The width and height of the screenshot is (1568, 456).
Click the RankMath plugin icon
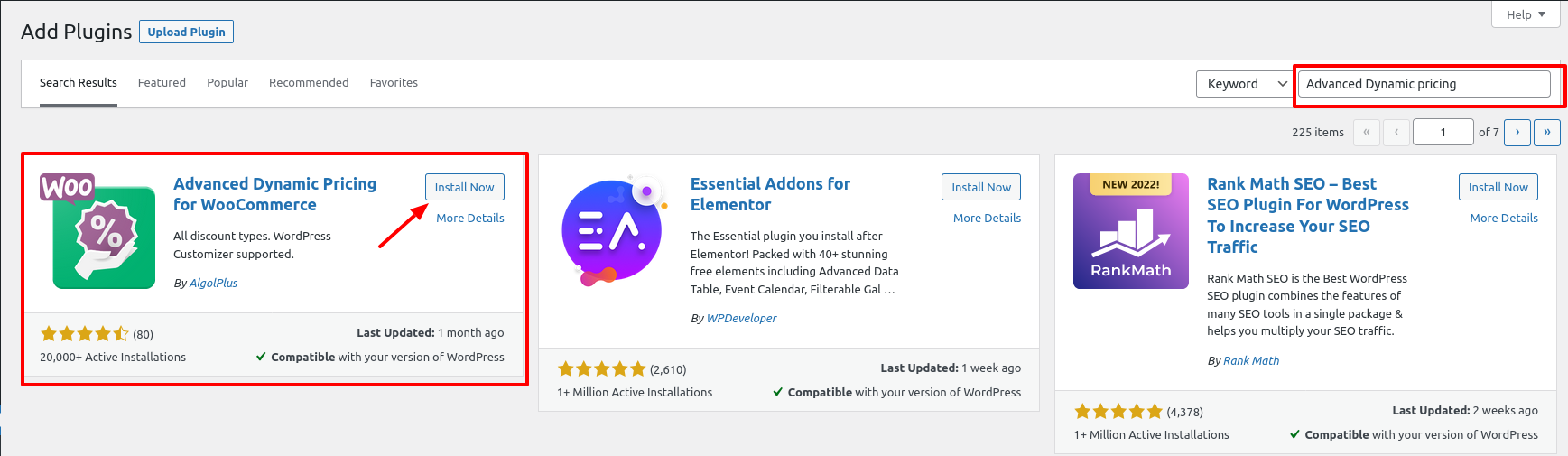(x=1131, y=231)
